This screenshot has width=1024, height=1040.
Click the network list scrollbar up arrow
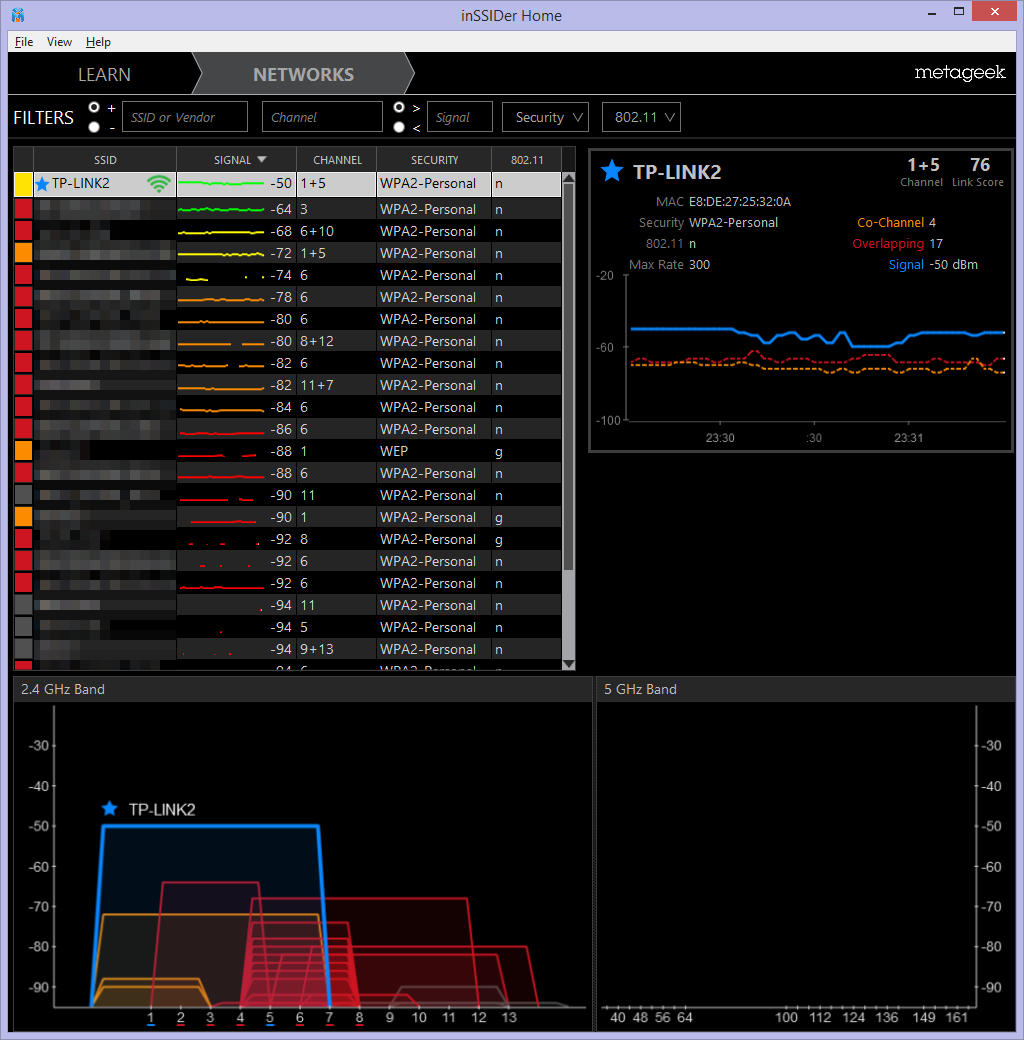coord(568,178)
